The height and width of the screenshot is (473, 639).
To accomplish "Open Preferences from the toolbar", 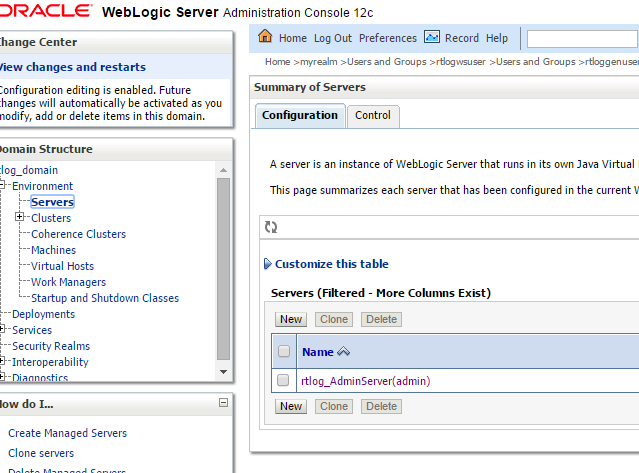I will pos(388,38).
